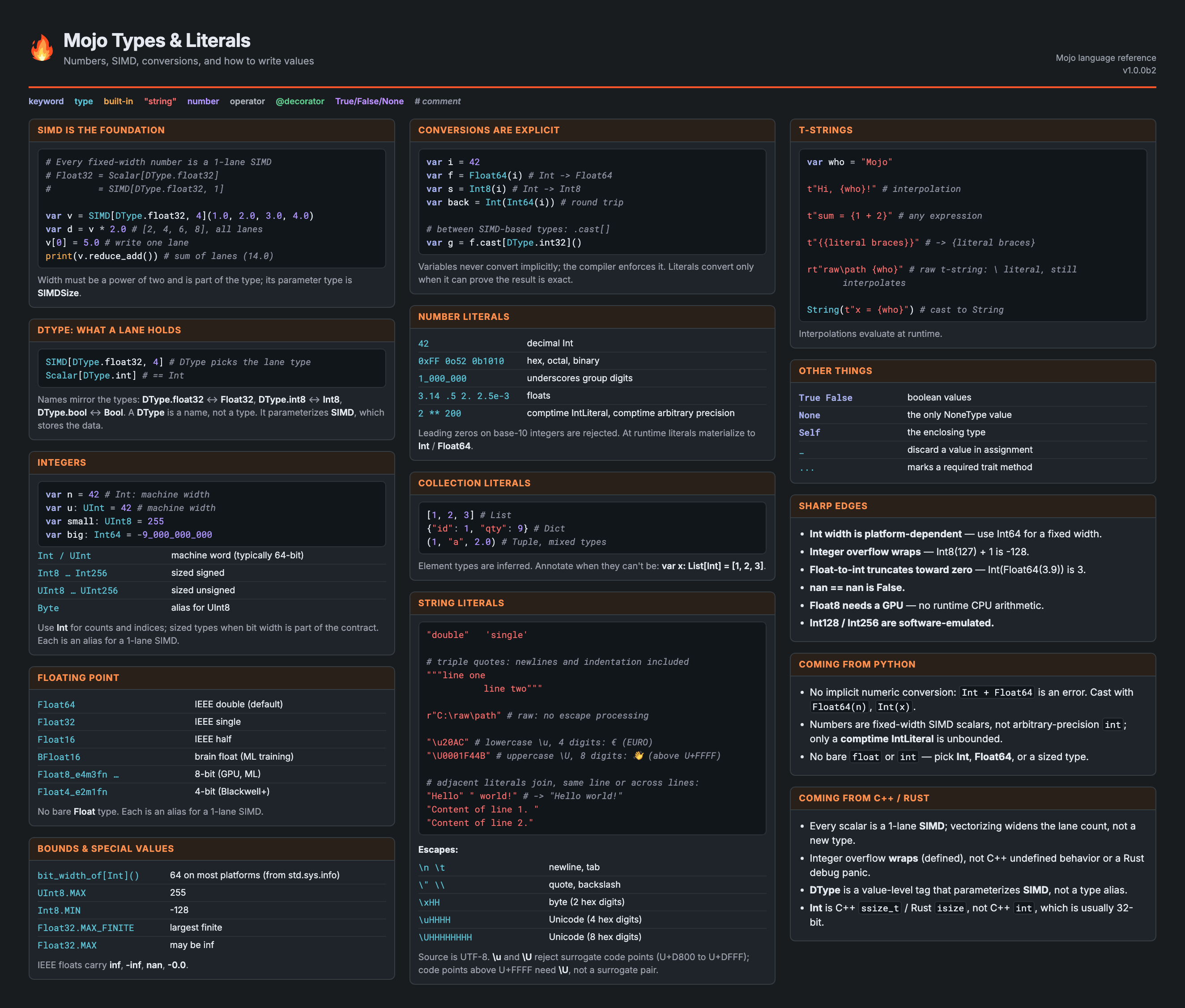Click "the only NoneType value" description
1185x1008 pixels.
point(959,415)
